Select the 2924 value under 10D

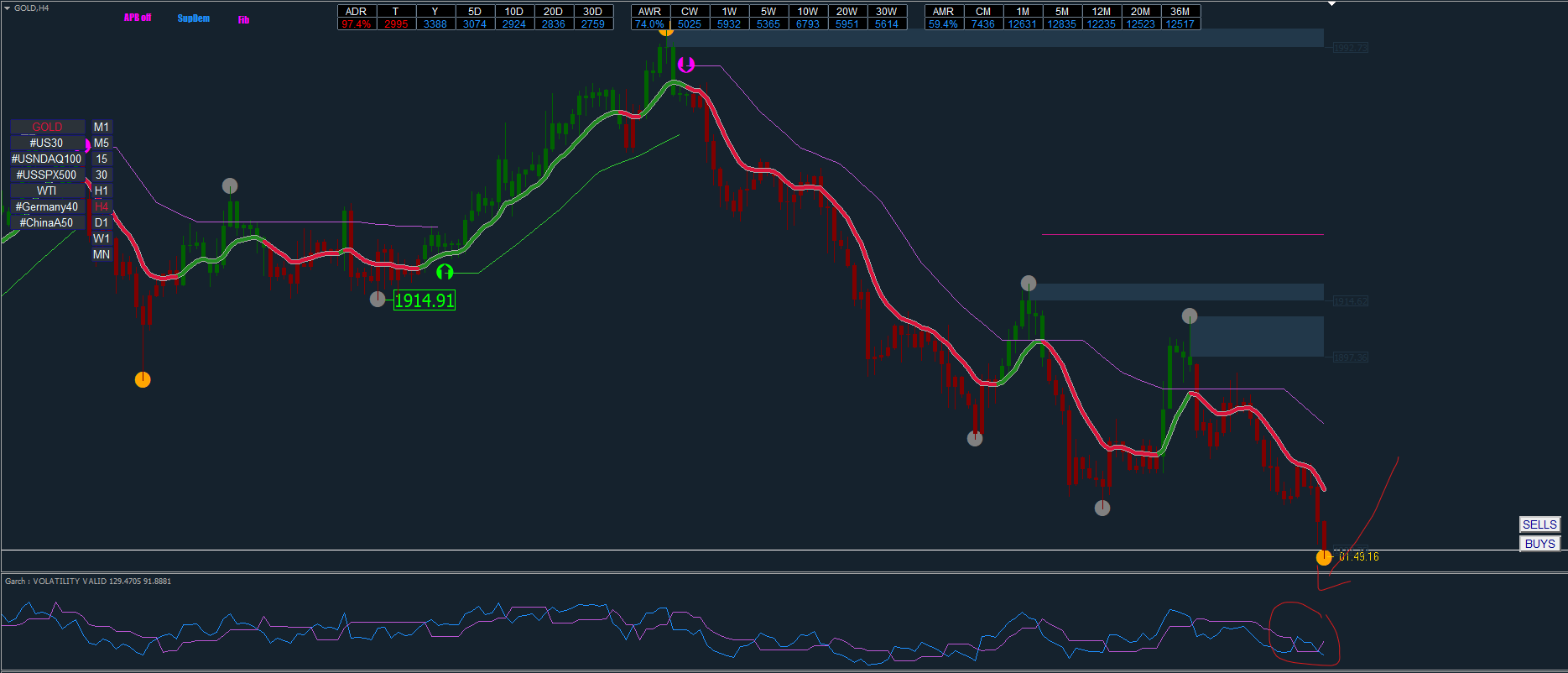click(514, 23)
